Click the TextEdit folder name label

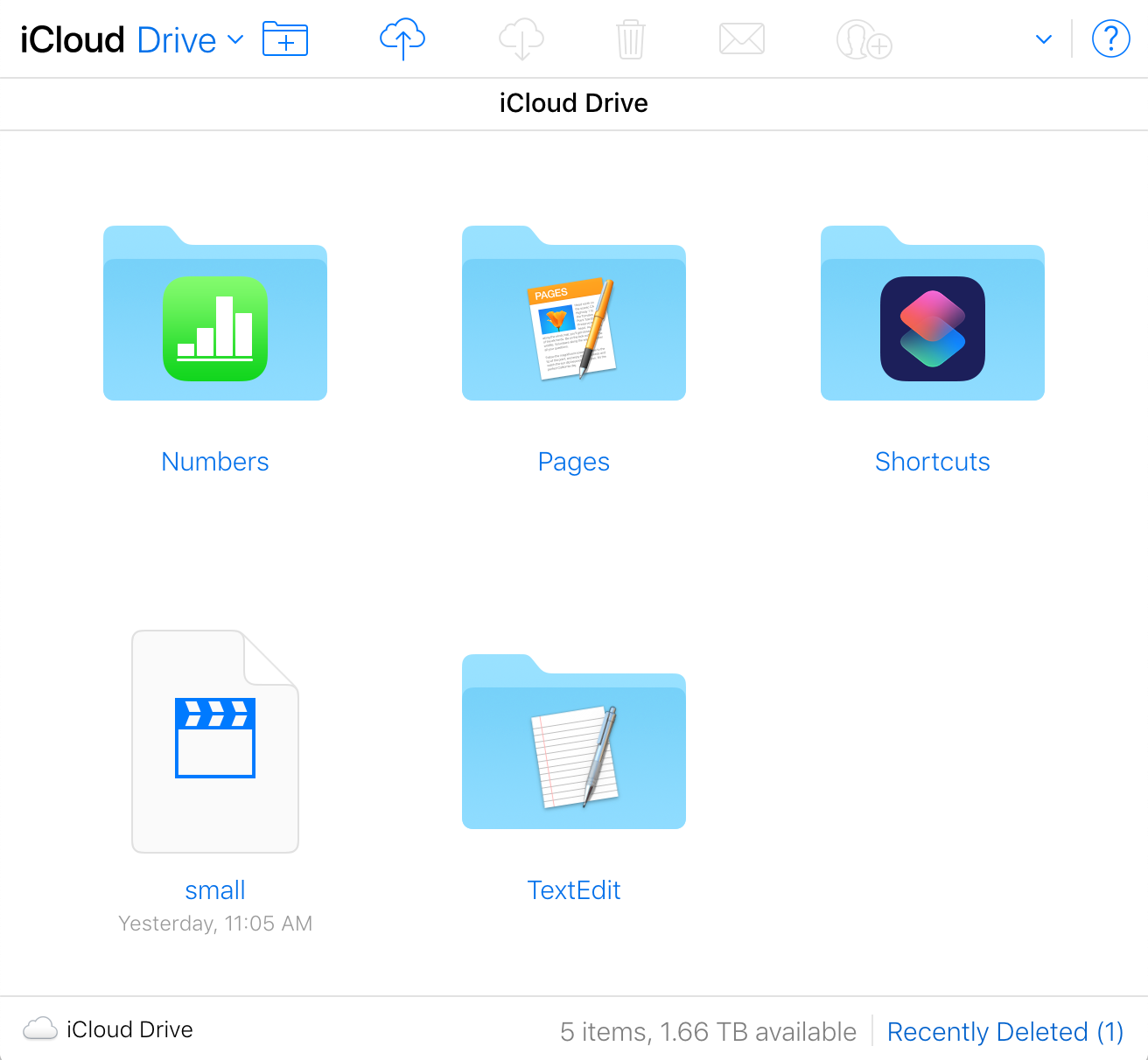click(x=574, y=890)
